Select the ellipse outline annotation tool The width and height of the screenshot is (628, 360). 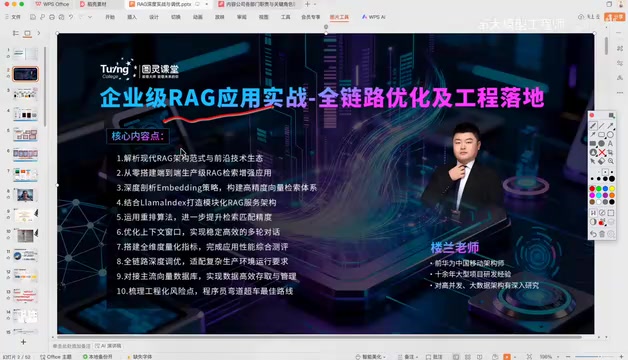610,135
